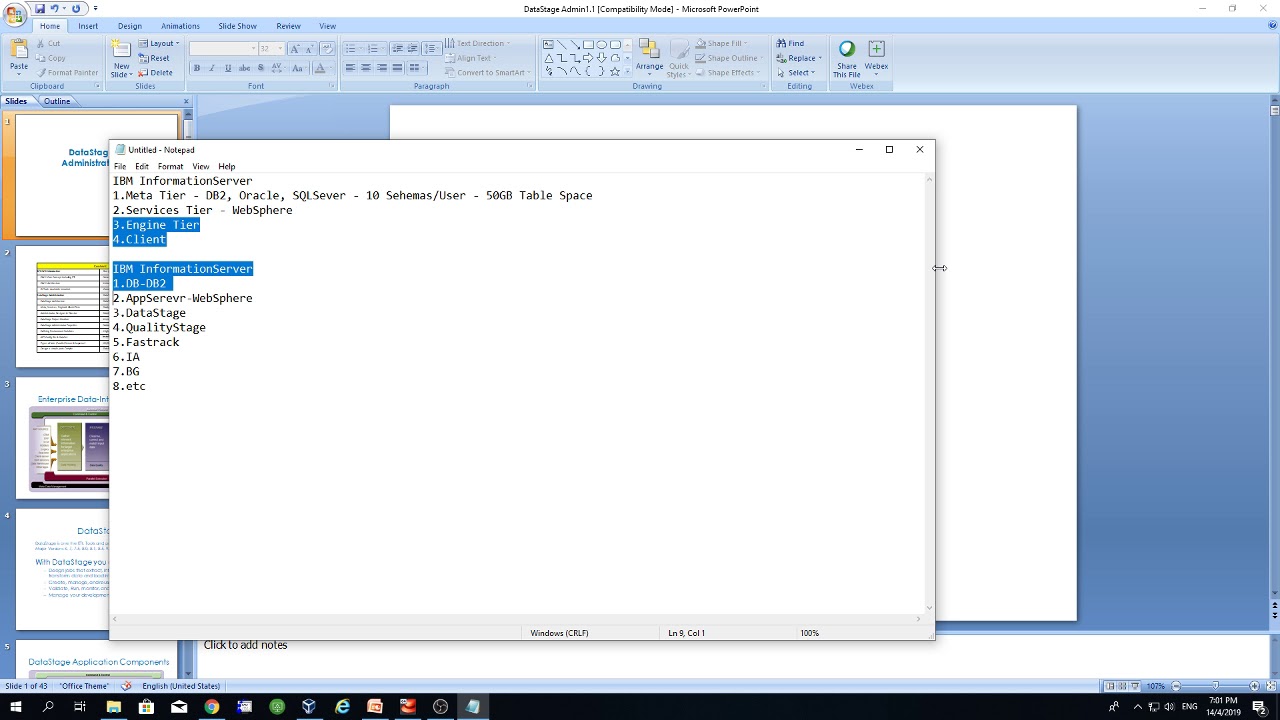This screenshot has height=720, width=1280.
Task: Open Internet Explorer from taskbar
Action: point(342,707)
